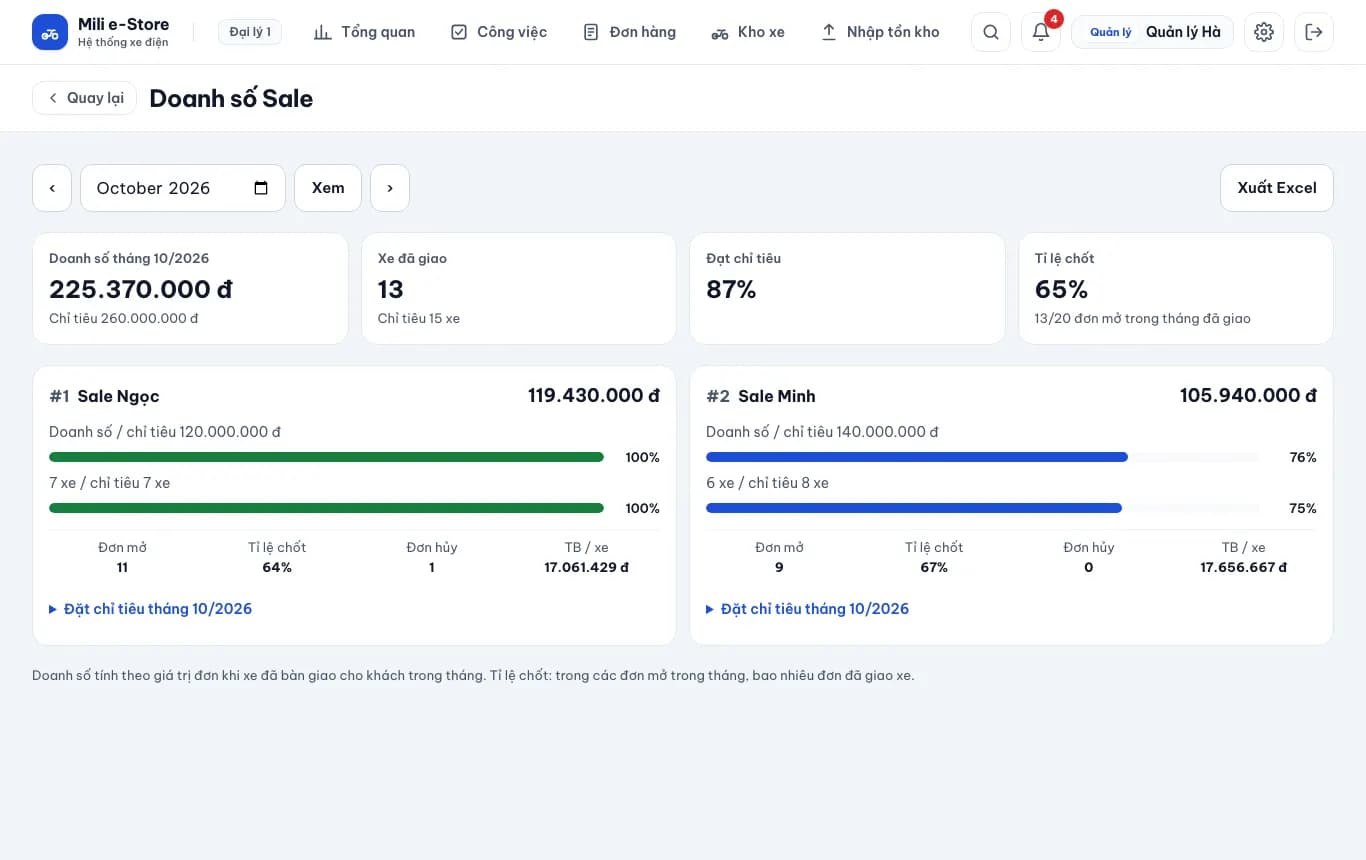Open the Tổng quan menu

364,32
